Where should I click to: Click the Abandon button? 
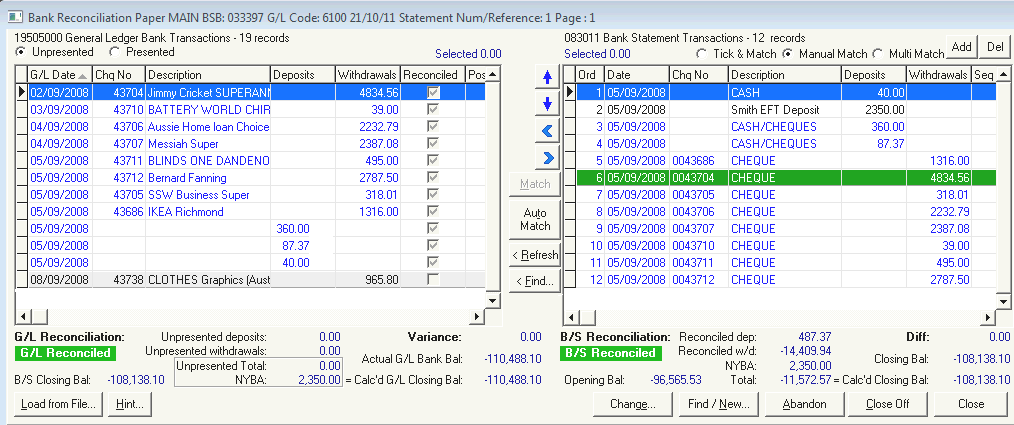804,404
